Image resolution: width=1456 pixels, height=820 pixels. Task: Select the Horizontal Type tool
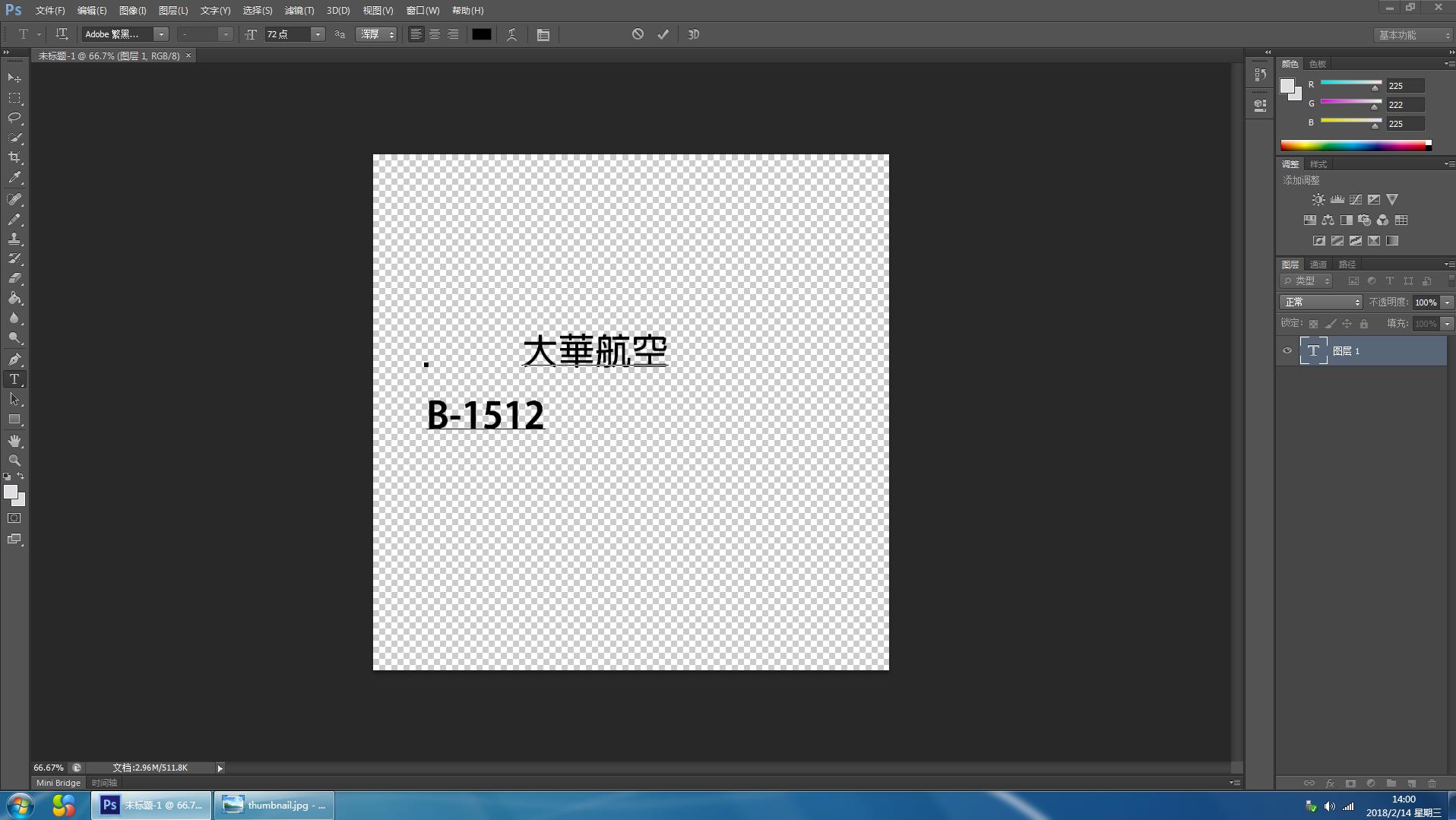pos(13,379)
